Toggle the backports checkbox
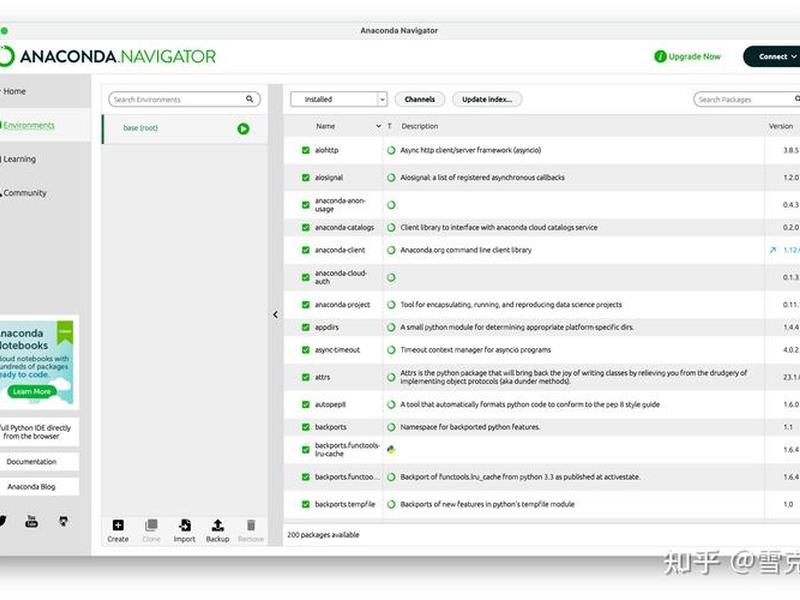 [306, 427]
